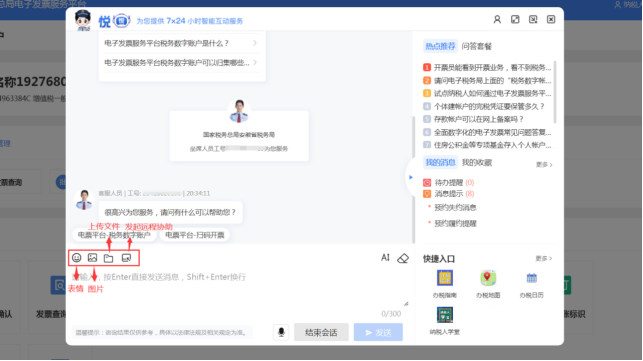Expand 税务数字账户可以归集哪些 question chevron

[255, 62]
